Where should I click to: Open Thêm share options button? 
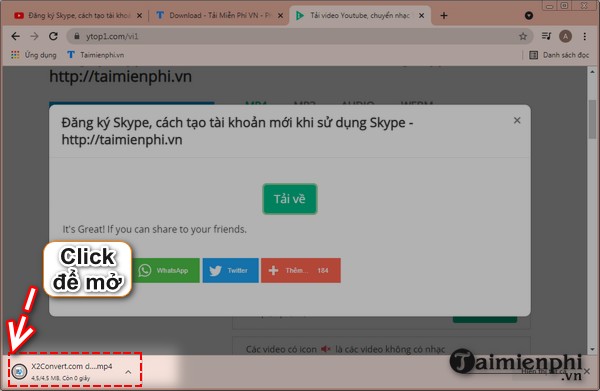tap(301, 270)
